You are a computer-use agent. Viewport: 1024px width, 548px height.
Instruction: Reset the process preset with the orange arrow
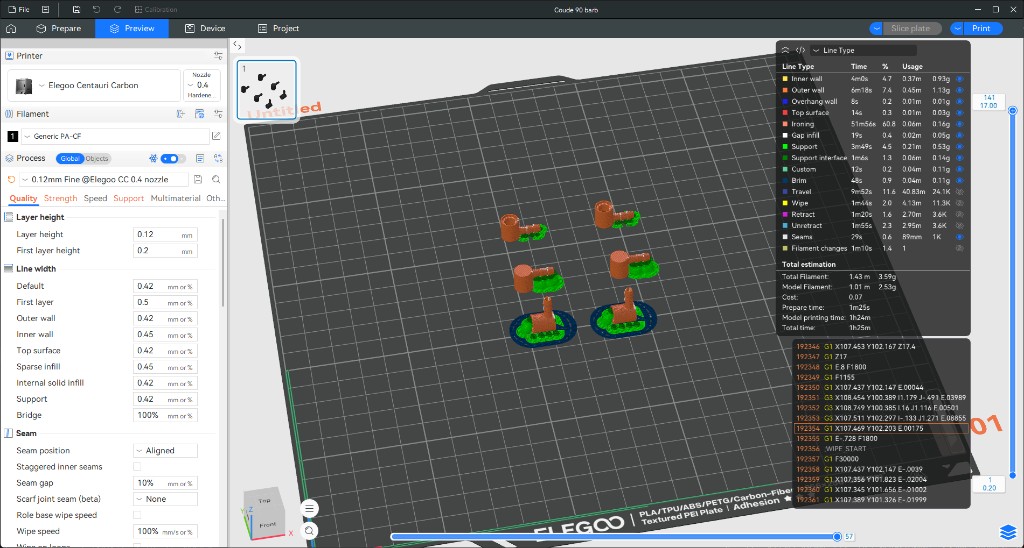11,180
